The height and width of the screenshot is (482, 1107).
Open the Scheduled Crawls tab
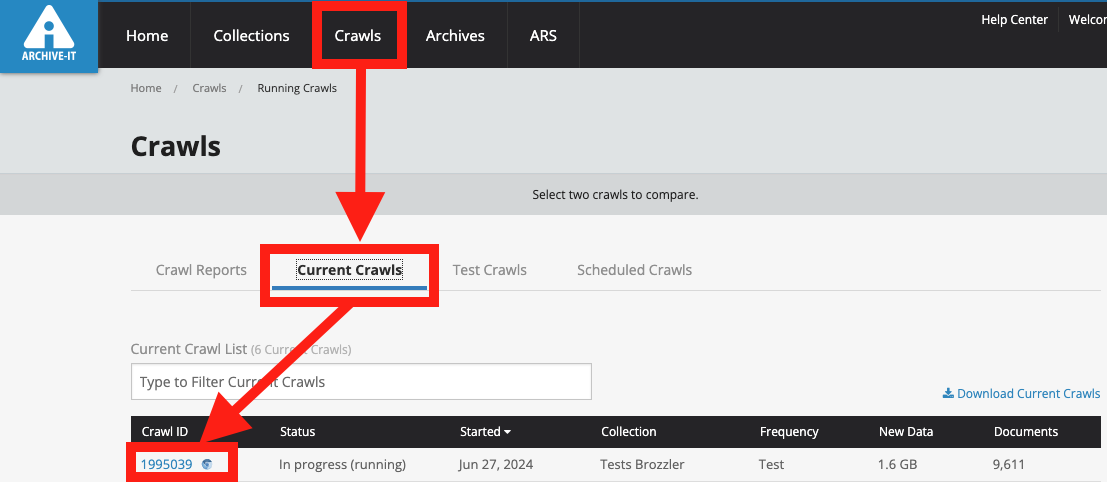click(634, 270)
